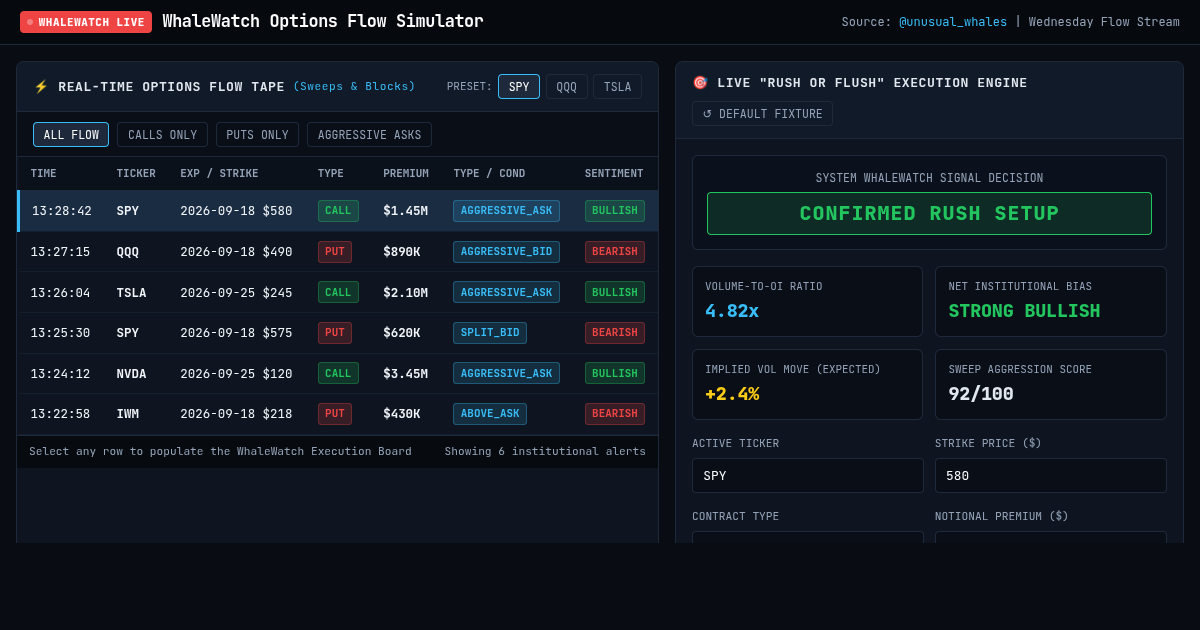Select the QQQ preset
1200x630 pixels.
coord(567,87)
